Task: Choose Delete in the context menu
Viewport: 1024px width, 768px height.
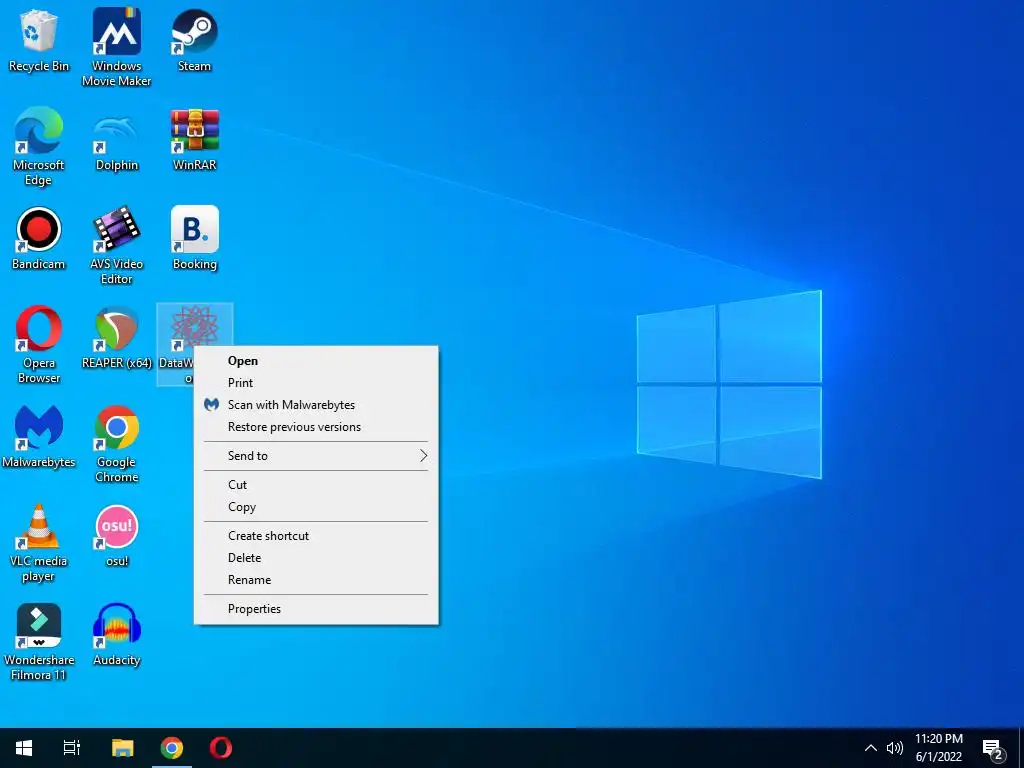Action: point(316,558)
